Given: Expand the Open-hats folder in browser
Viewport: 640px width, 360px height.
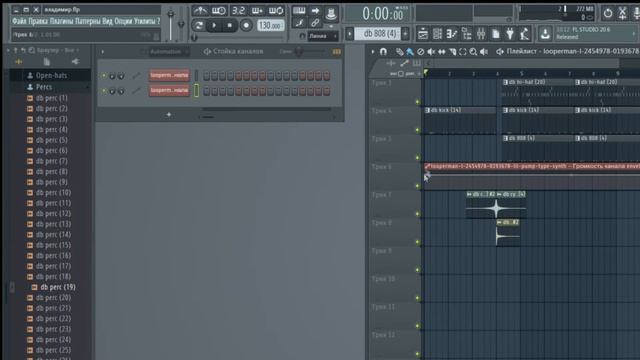Looking at the screenshot, I should point(51,76).
